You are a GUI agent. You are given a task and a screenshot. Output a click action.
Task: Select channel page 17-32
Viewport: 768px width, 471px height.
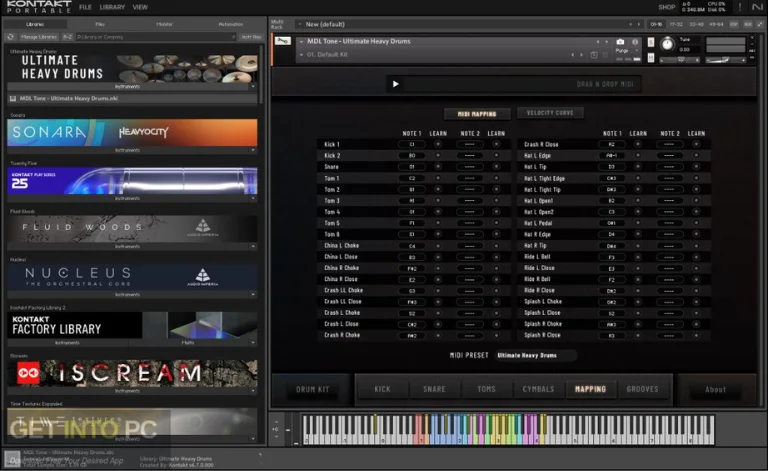676,24
